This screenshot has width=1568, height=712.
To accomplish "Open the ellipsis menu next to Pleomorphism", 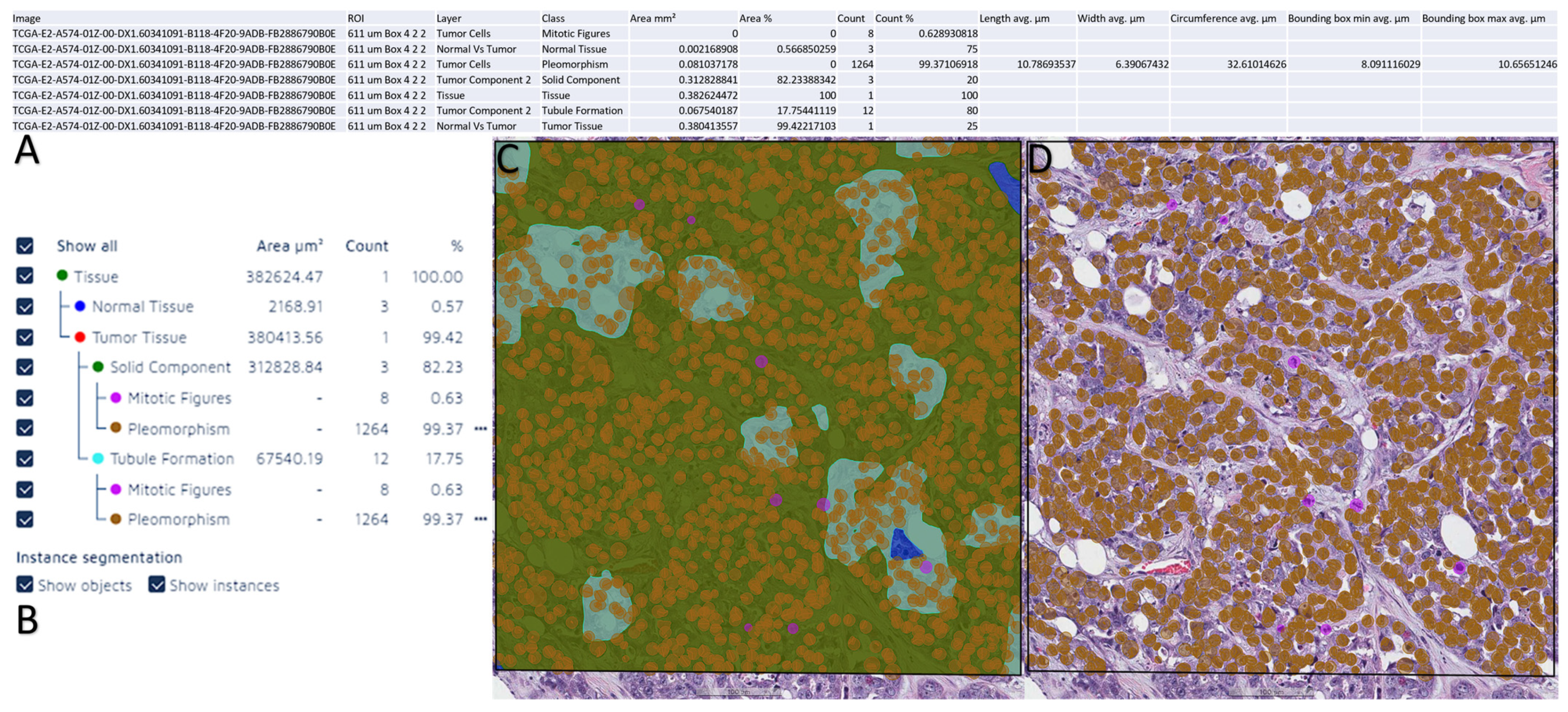I will point(481,428).
